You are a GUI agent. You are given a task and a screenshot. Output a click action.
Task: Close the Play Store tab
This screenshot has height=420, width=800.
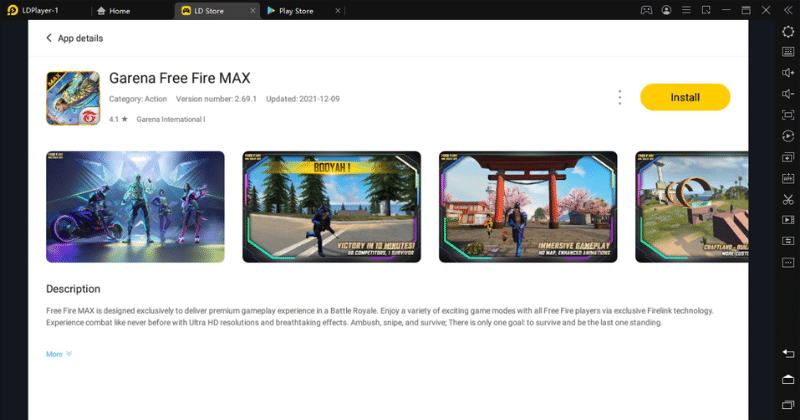point(337,11)
